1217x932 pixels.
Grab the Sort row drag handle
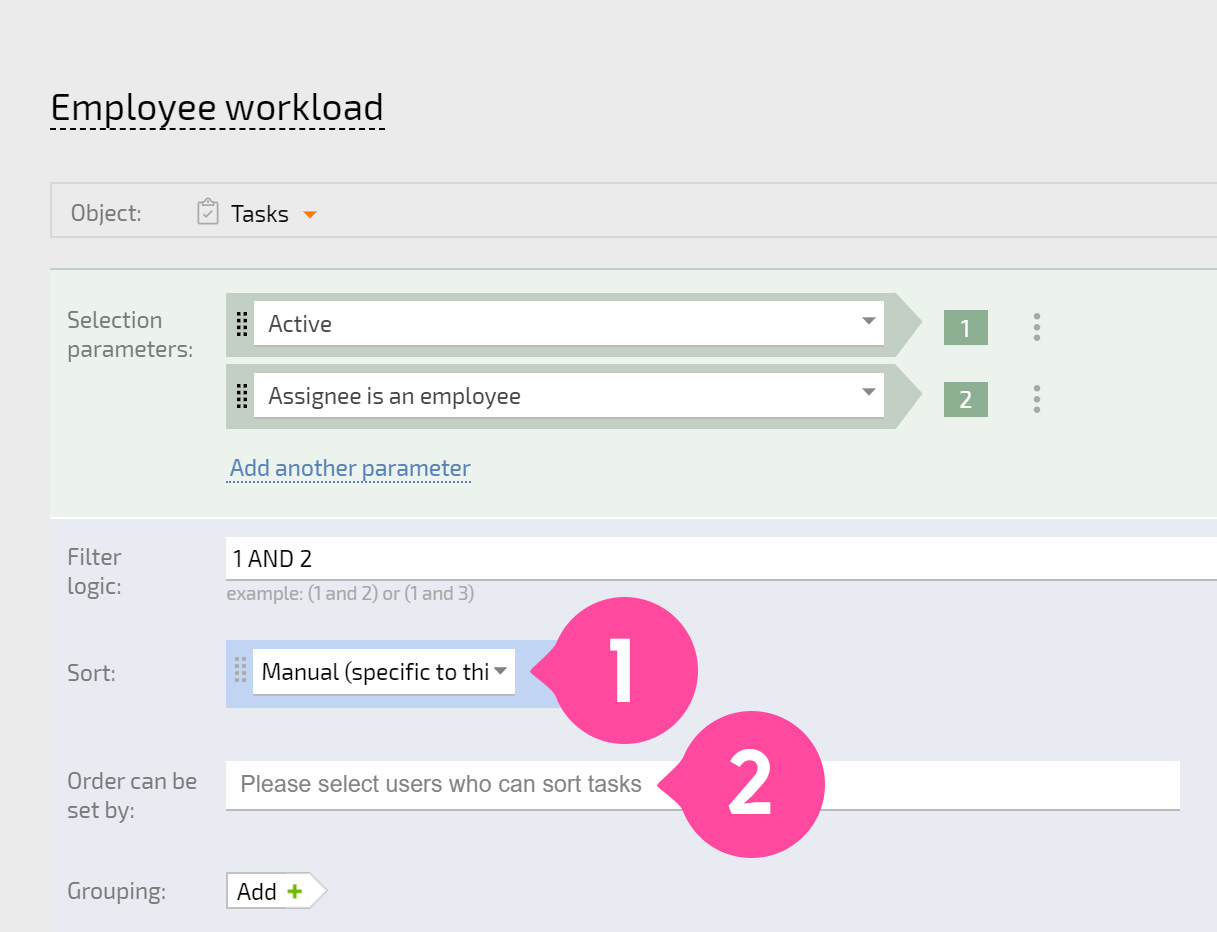click(x=240, y=669)
